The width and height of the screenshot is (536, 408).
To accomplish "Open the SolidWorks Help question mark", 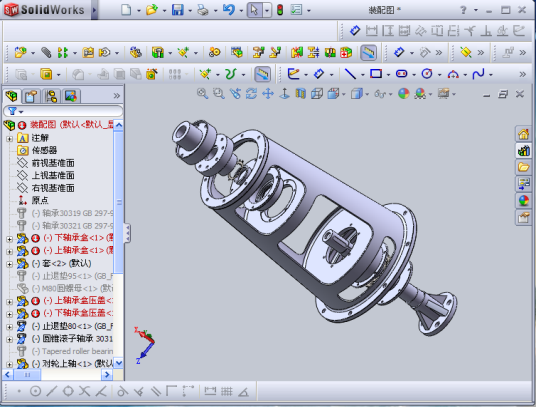I will pos(463,10).
